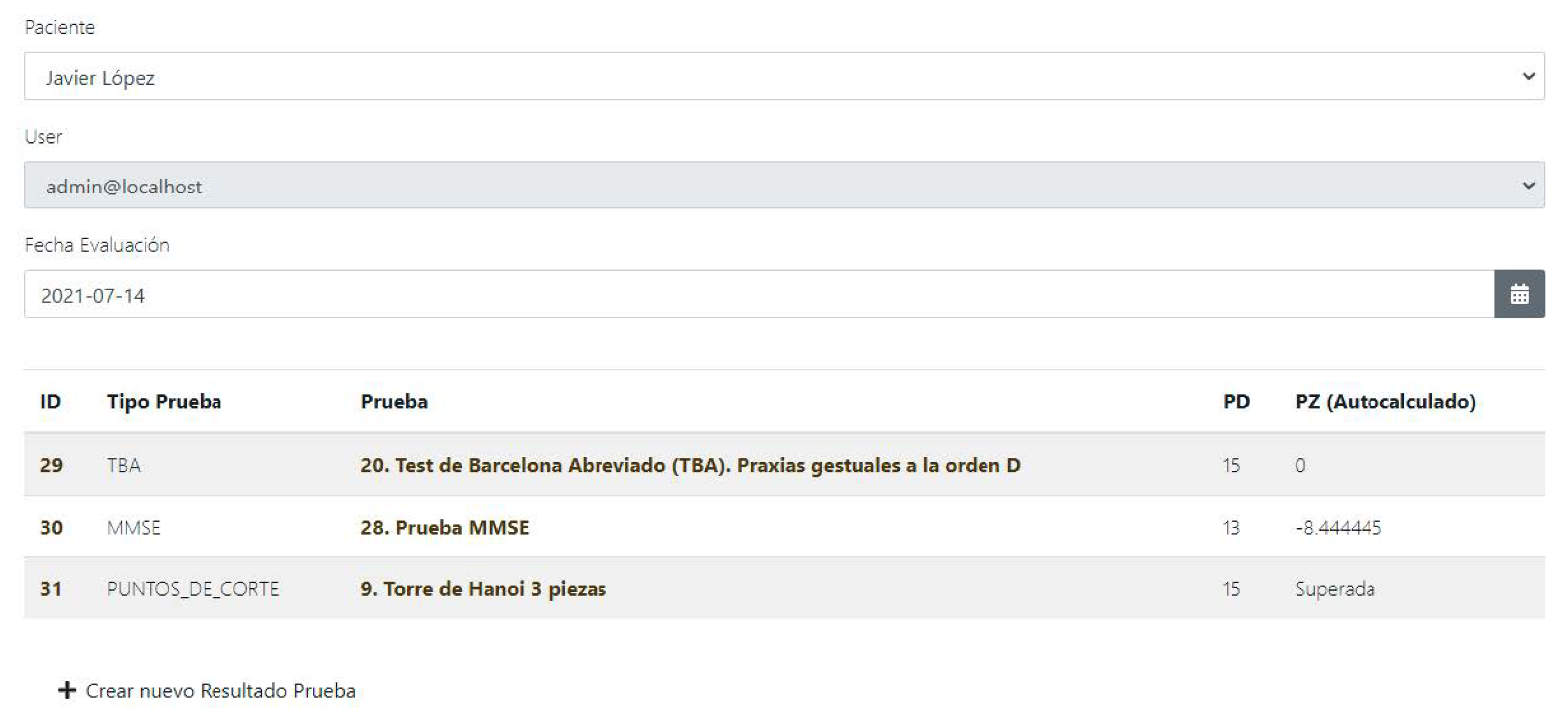Click result ID 30 in the table

pyautogui.click(x=51, y=527)
